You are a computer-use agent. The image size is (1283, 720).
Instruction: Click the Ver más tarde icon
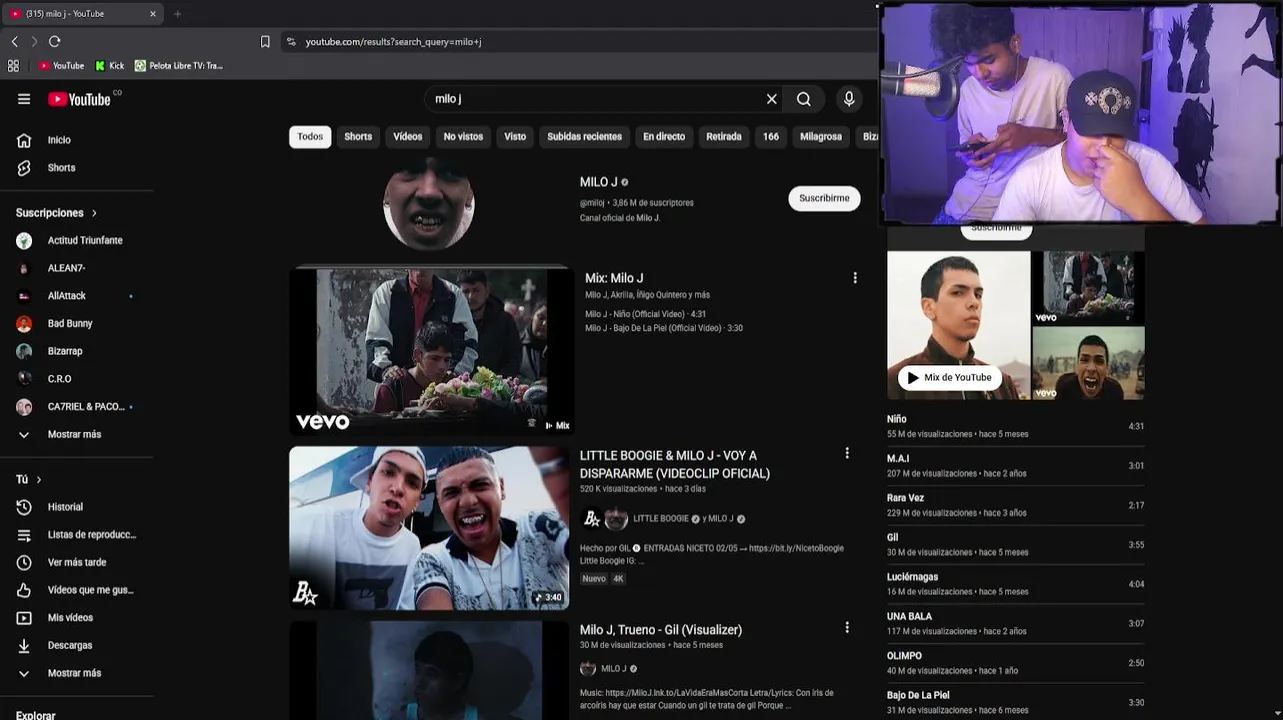click(x=24, y=562)
